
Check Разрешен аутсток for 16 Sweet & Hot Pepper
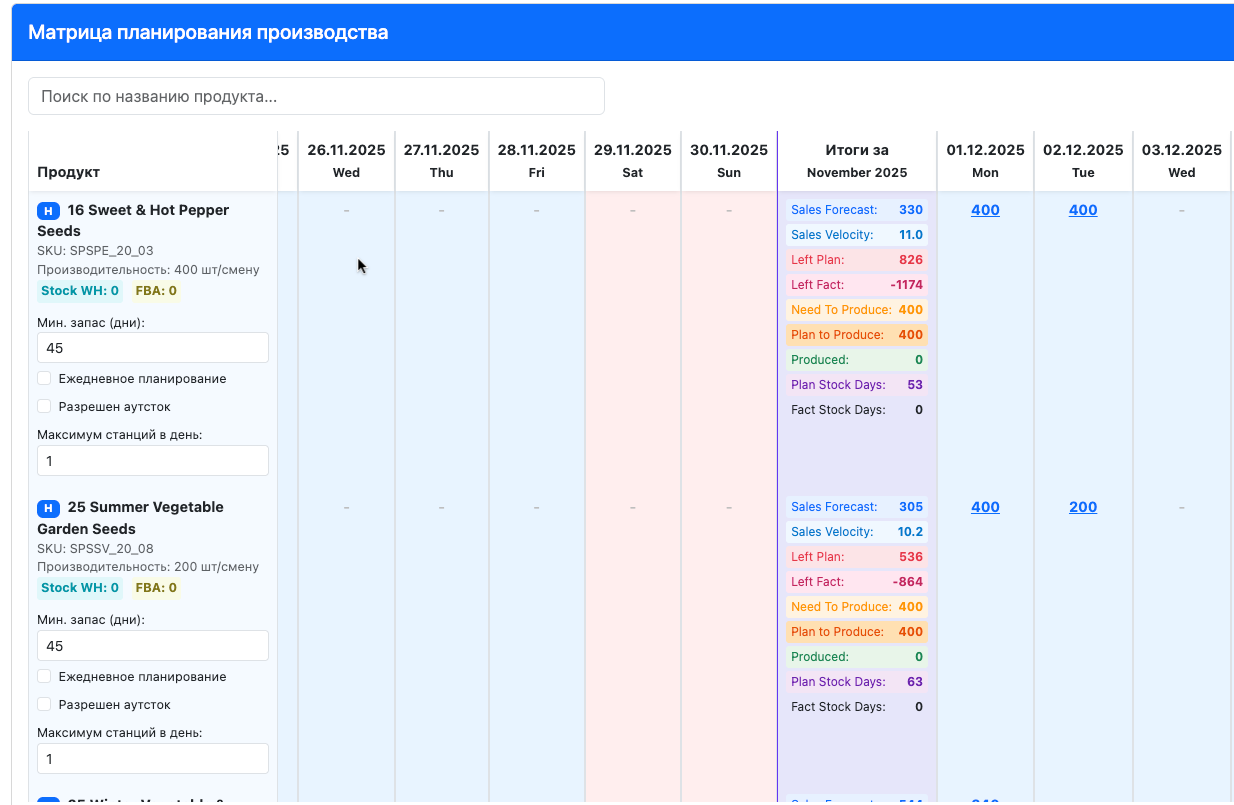44,407
